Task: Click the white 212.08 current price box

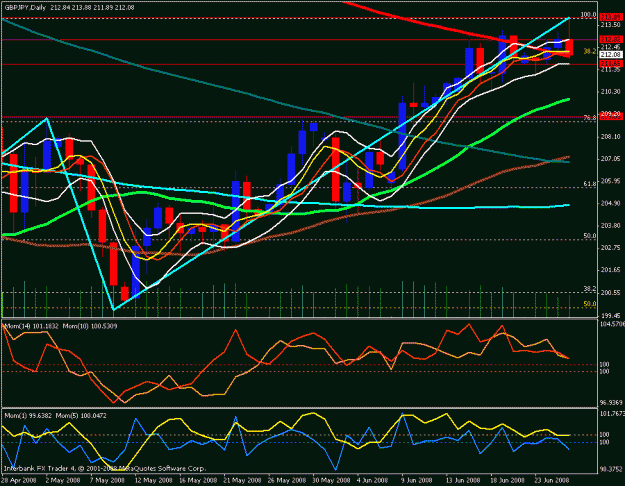Action: click(x=611, y=54)
